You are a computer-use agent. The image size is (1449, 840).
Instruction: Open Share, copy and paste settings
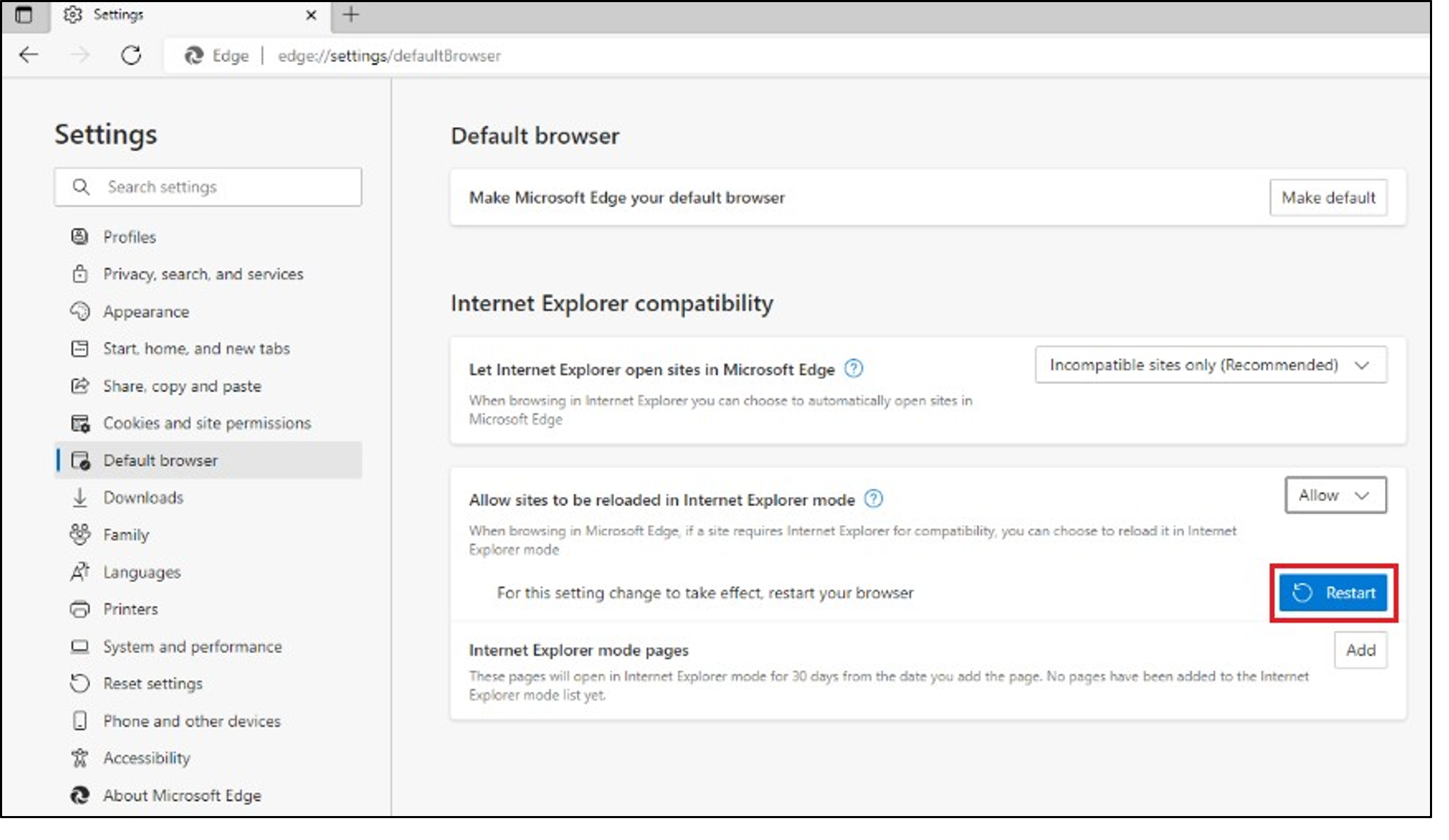[209, 385]
